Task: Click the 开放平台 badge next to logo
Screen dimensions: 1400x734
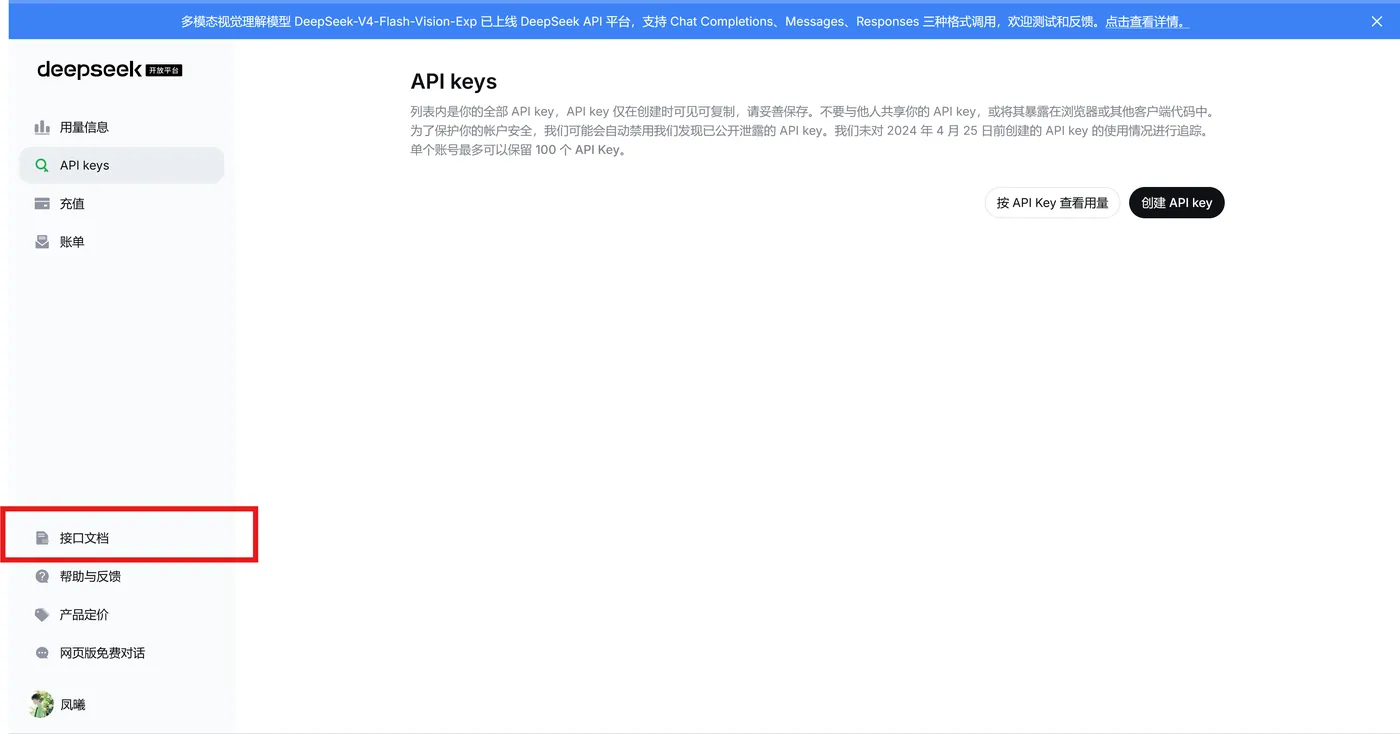Action: [x=164, y=70]
